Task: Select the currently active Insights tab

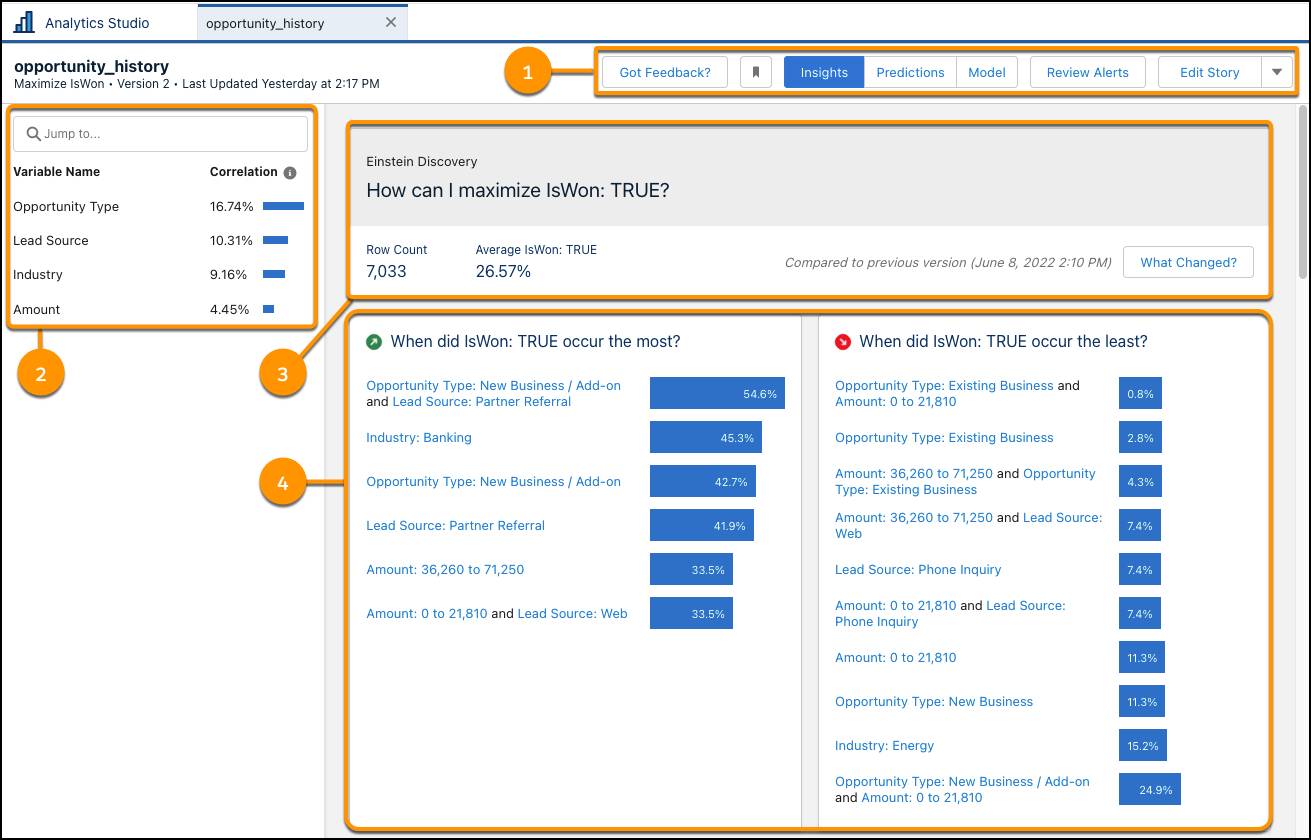Action: point(823,71)
